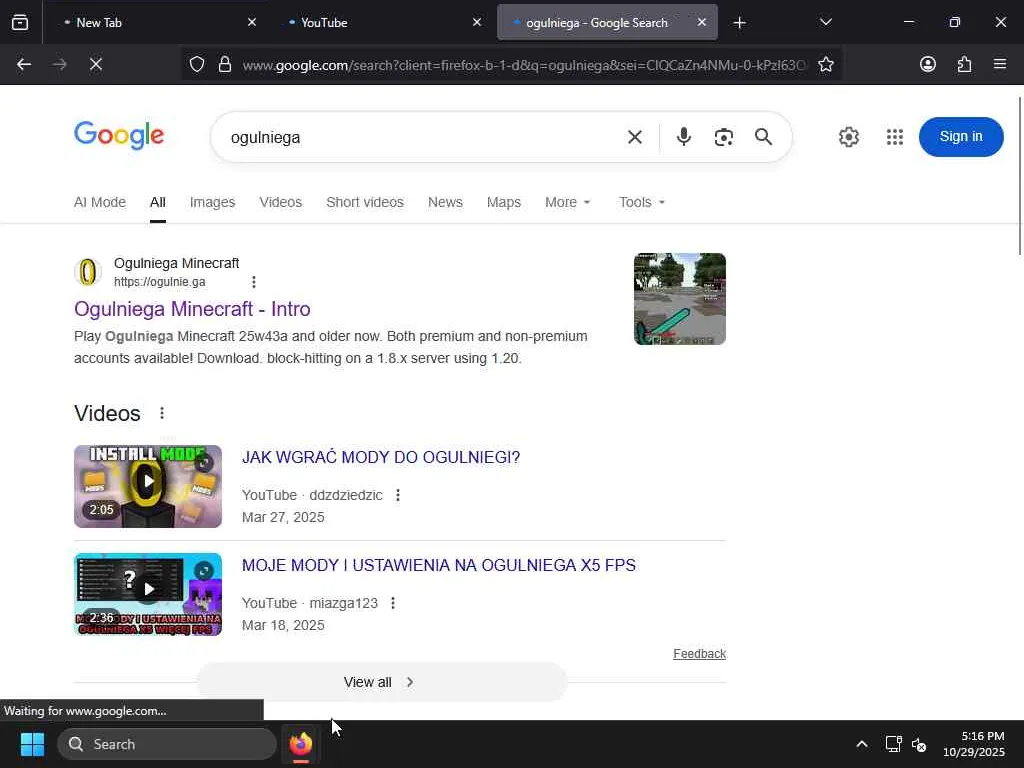The width and height of the screenshot is (1024, 768).
Task: Select Maps search tab
Action: tap(504, 202)
